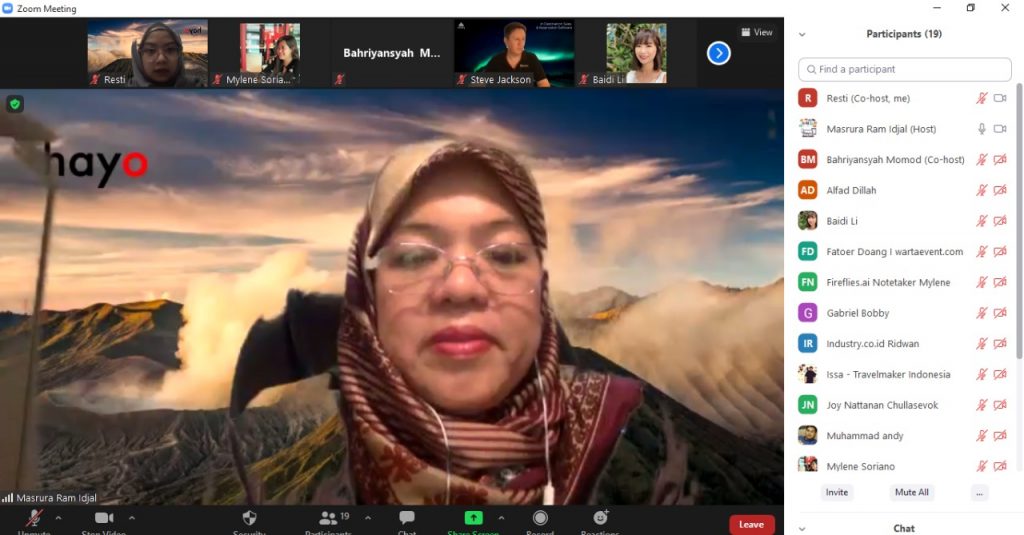Select Bahriyansyah M... name tile in gallery strip
1024x535 pixels.
pyautogui.click(x=392, y=54)
